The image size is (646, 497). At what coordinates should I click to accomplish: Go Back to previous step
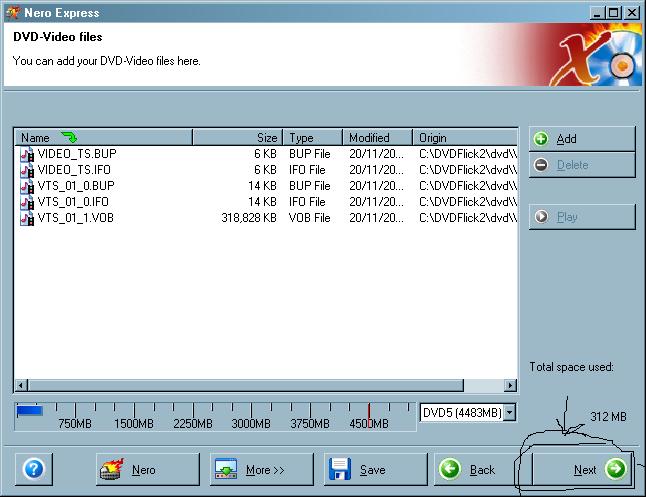point(478,469)
